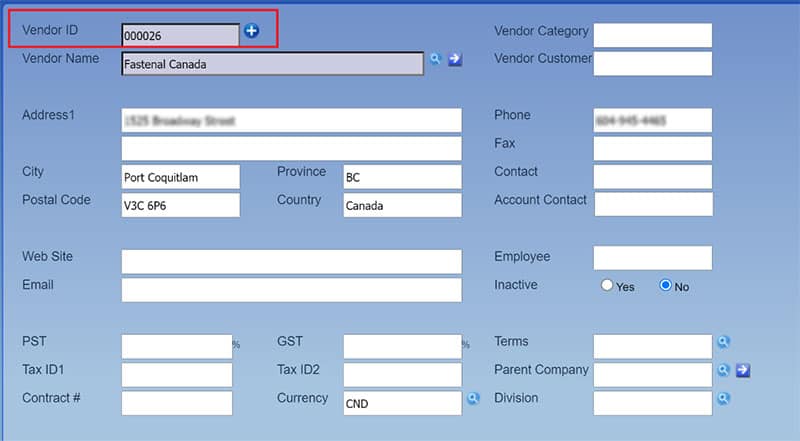Open the Parent Company lookup magnifier
Image resolution: width=800 pixels, height=441 pixels.
(723, 370)
